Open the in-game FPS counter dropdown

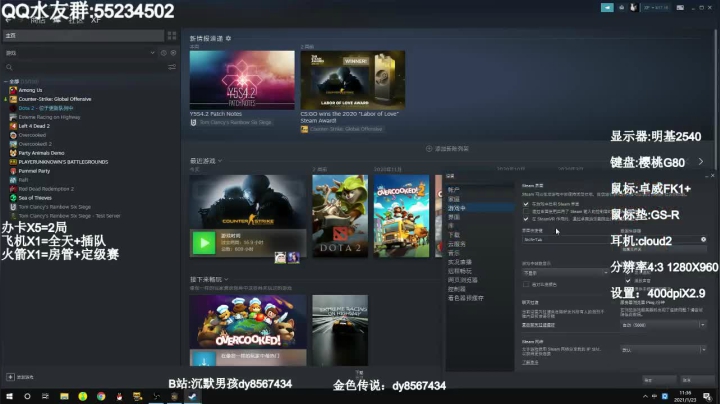pos(566,273)
